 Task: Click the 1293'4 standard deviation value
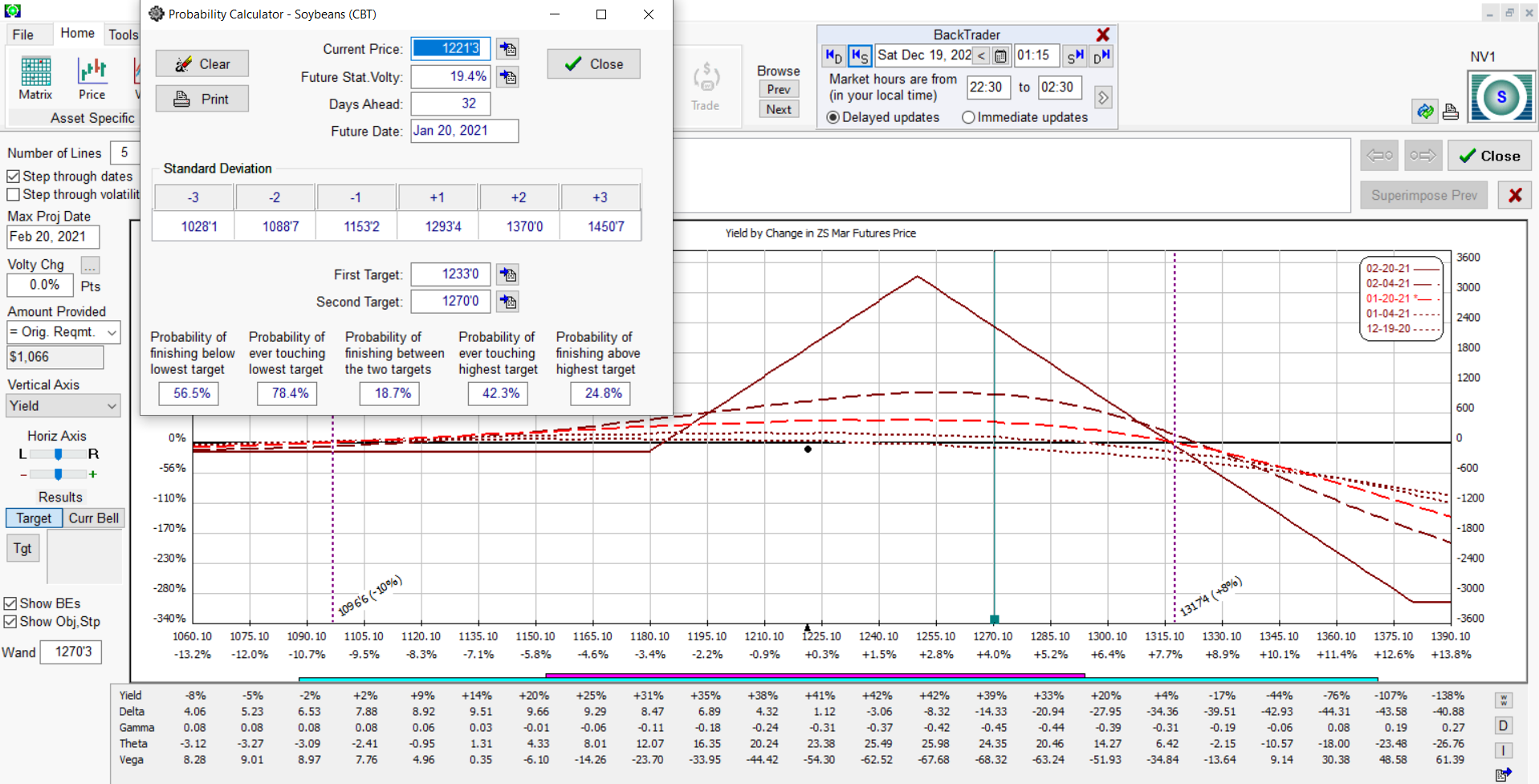pos(438,226)
